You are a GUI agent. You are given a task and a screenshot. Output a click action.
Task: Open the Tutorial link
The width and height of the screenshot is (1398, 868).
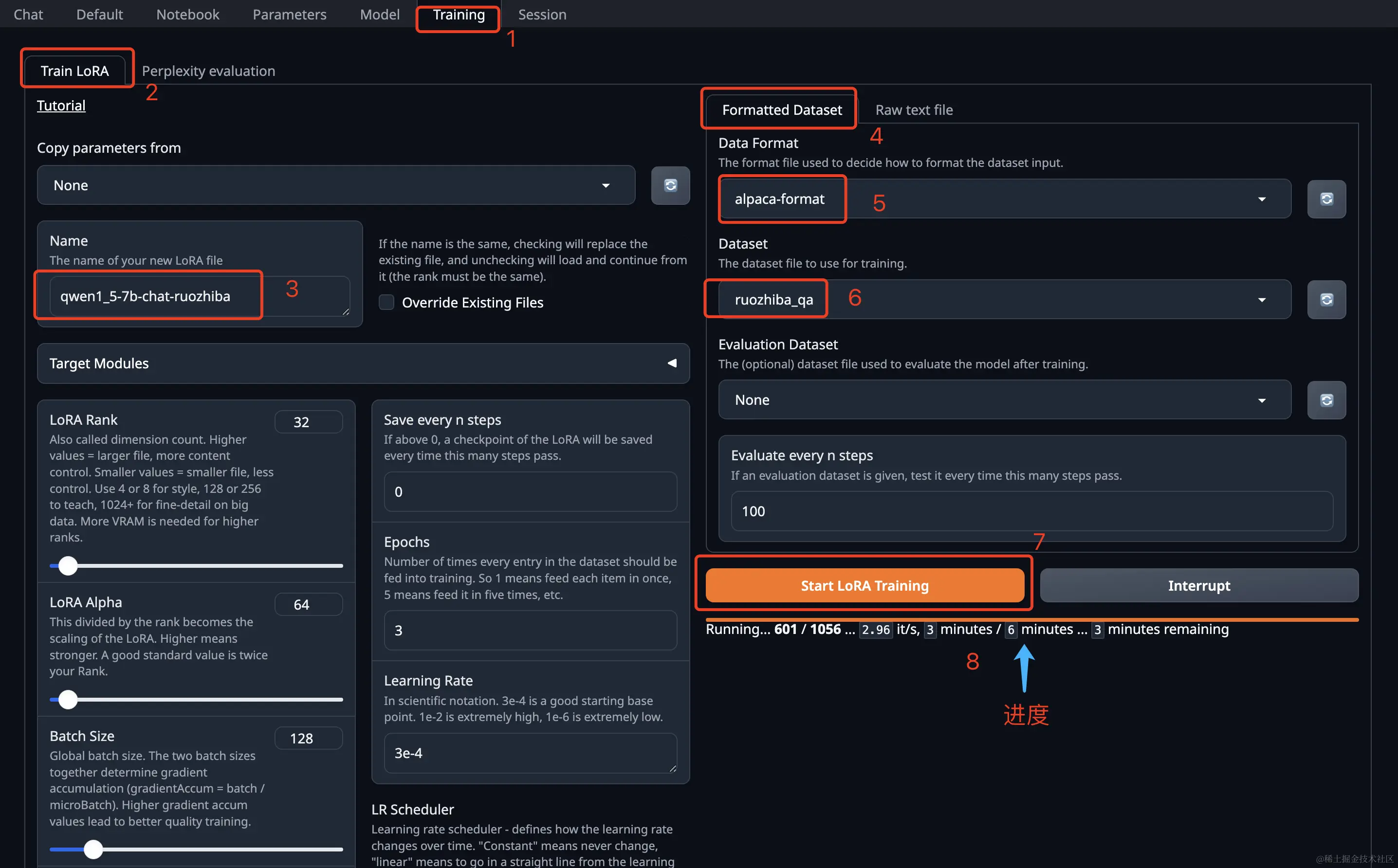[61, 105]
